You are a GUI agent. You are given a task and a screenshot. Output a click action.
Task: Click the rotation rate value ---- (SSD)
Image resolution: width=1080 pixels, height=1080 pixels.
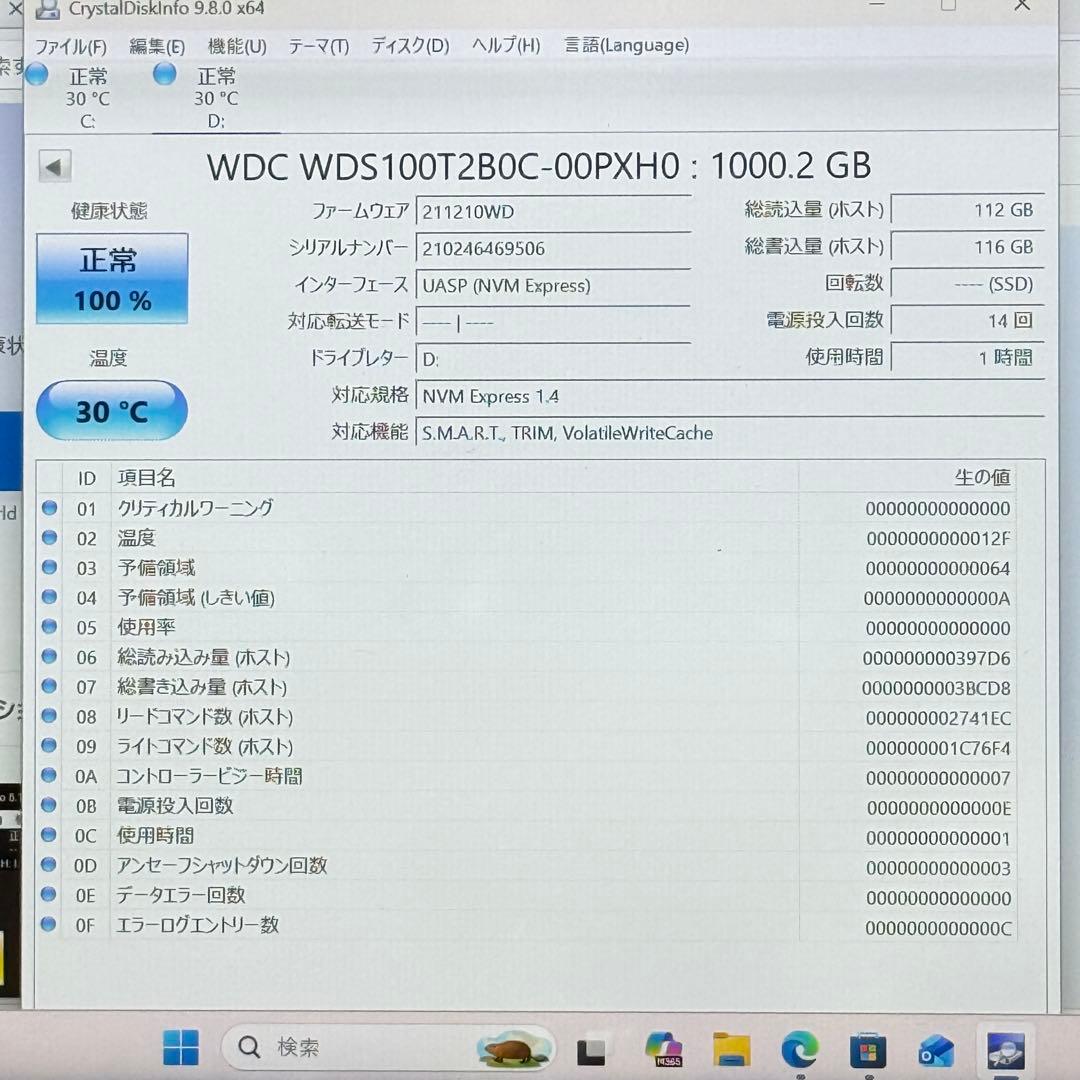click(968, 284)
